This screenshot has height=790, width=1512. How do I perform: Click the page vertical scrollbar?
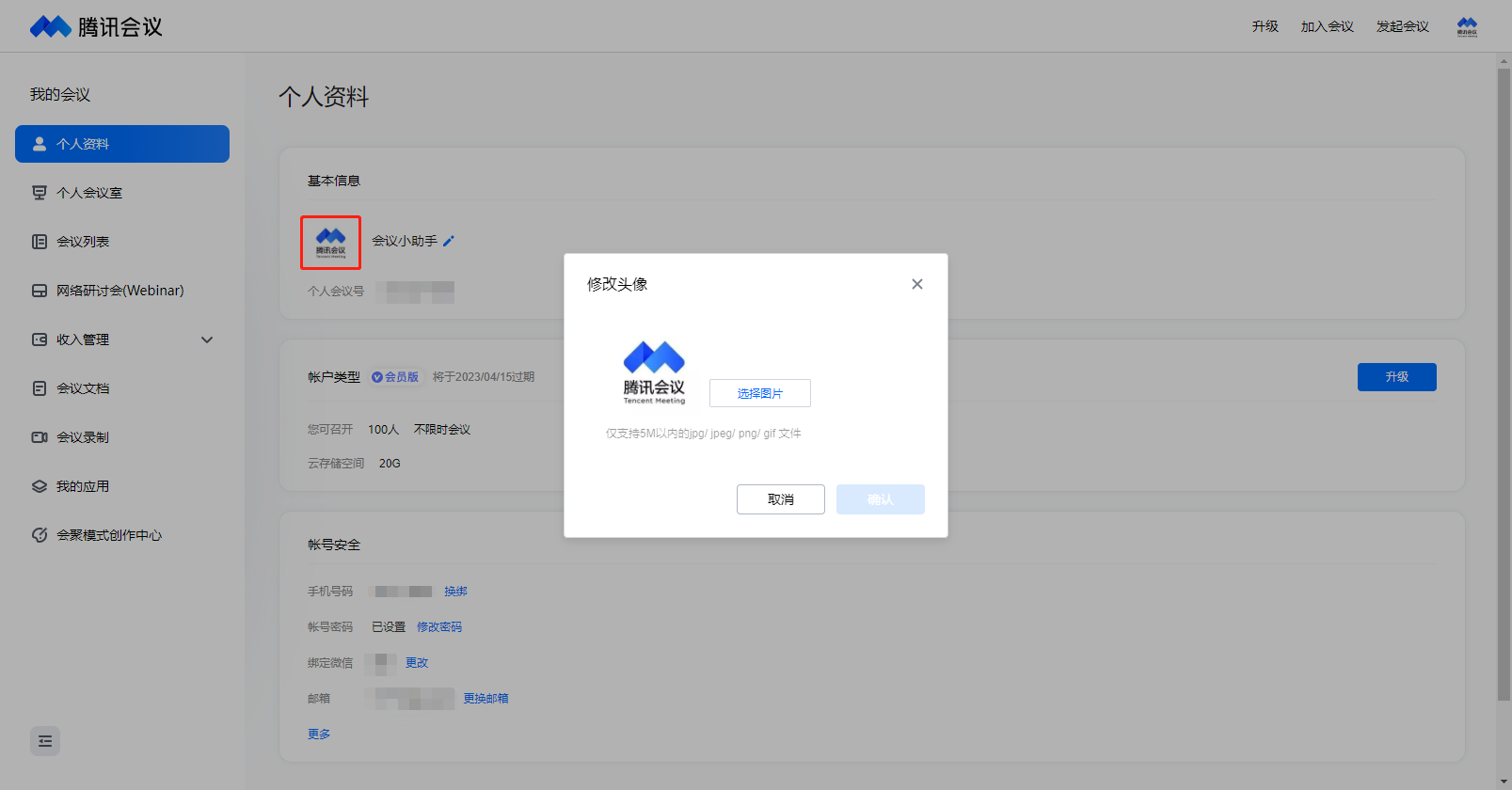click(x=1504, y=384)
